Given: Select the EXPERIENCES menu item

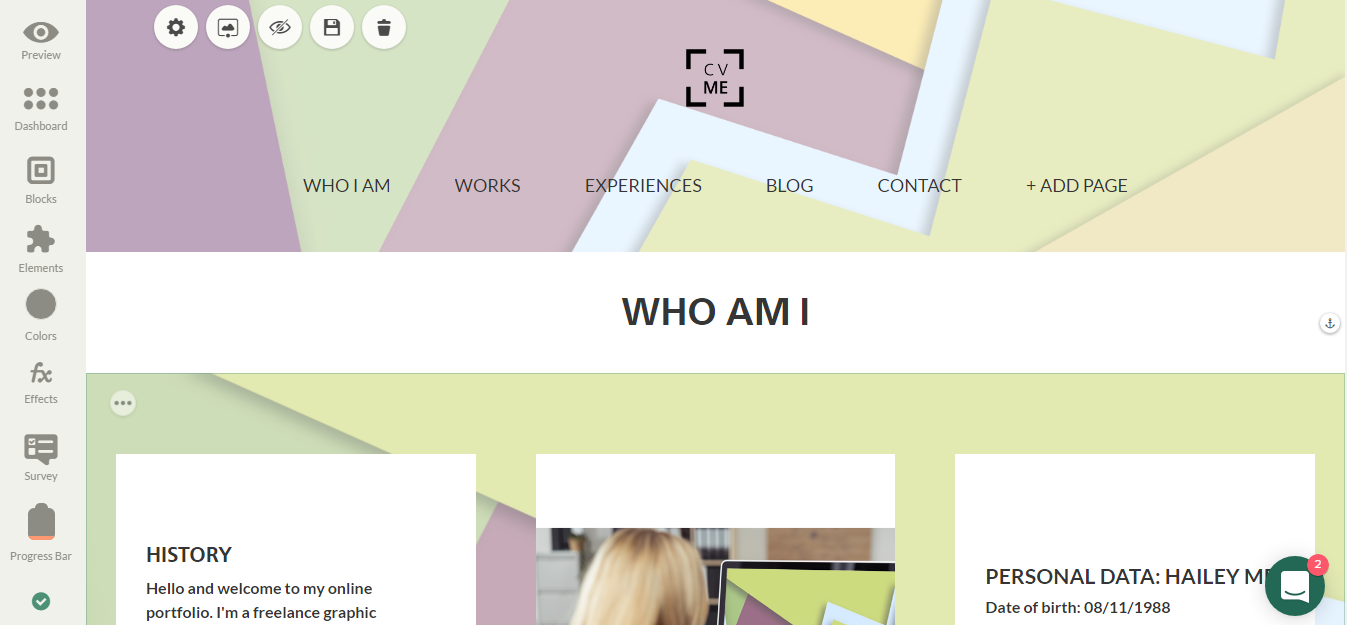Looking at the screenshot, I should coord(643,186).
